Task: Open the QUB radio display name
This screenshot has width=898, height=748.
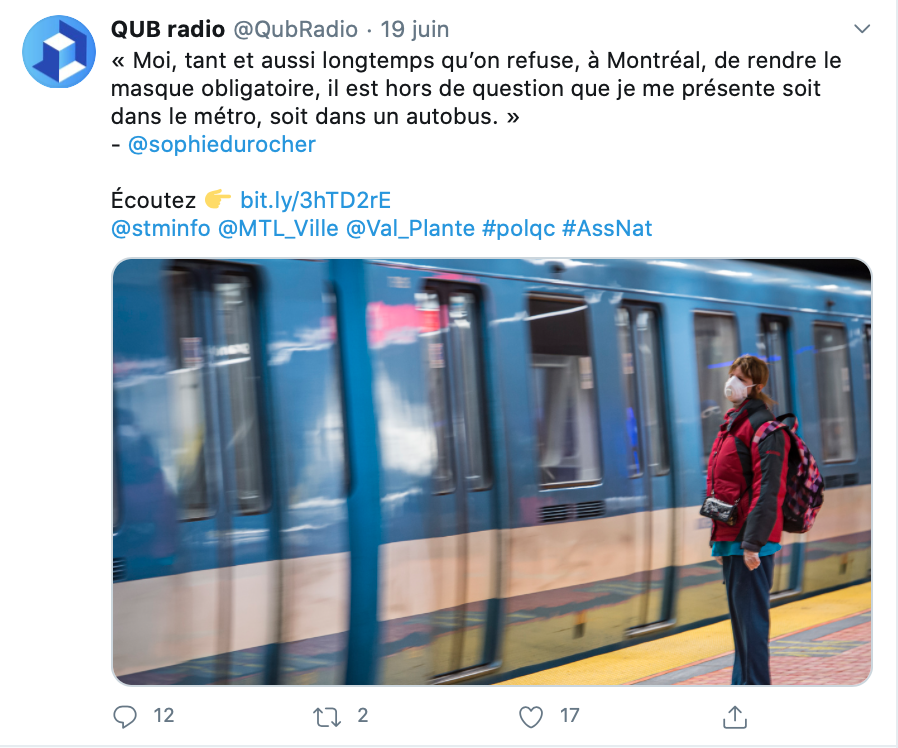Action: pos(168,29)
